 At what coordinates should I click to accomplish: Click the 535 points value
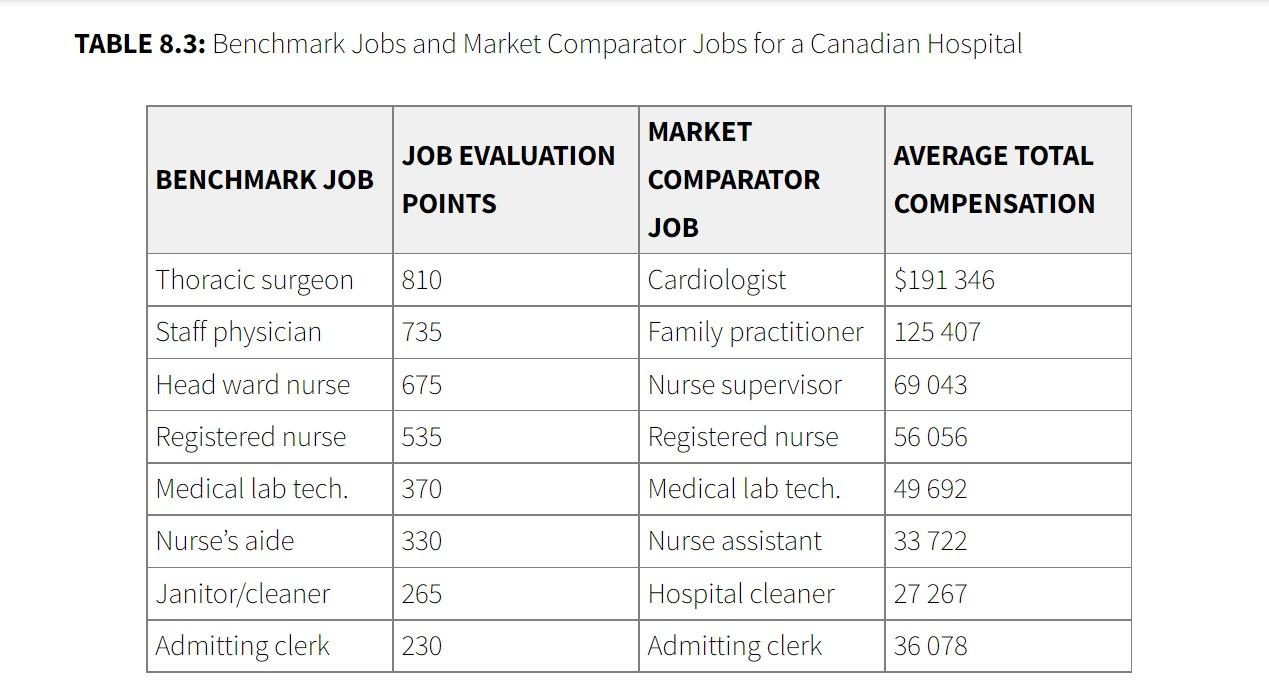point(422,437)
